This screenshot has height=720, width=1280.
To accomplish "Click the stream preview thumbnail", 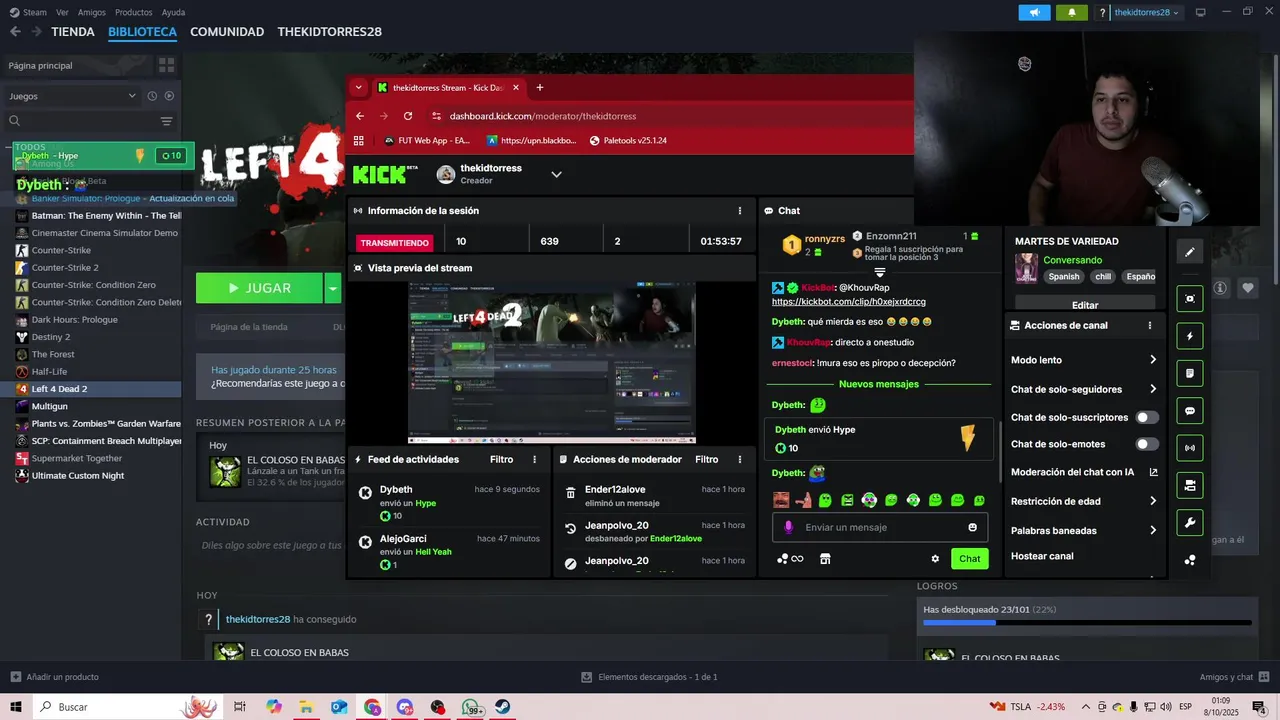I will pos(552,363).
